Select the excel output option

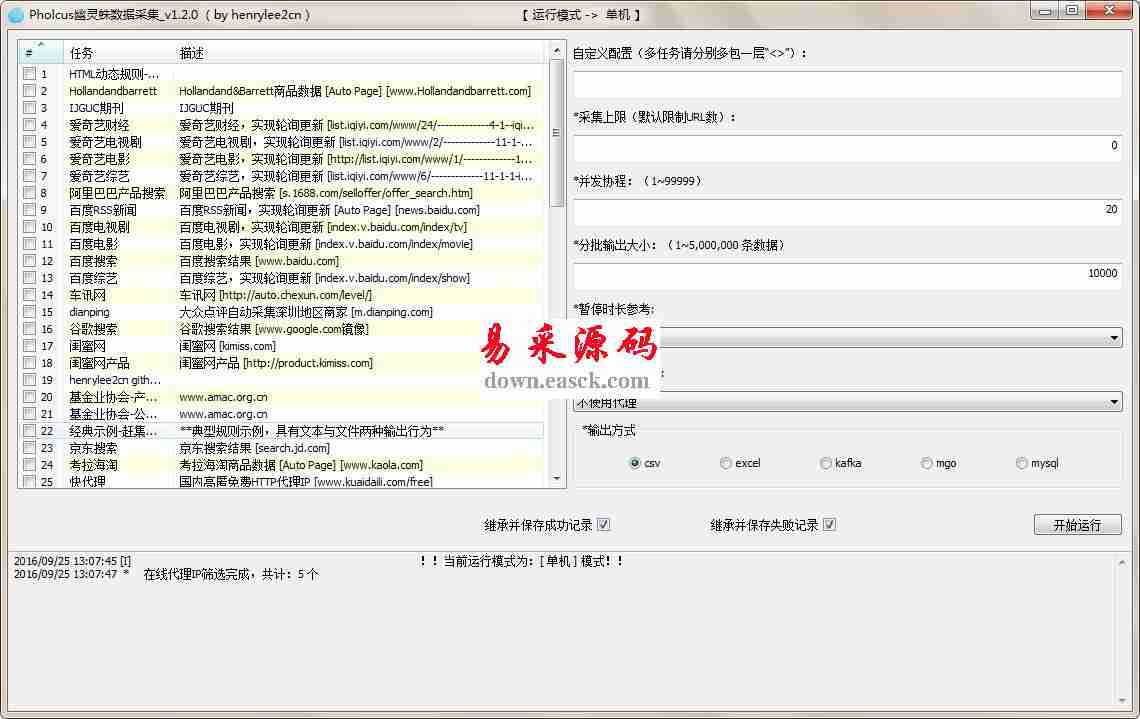[726, 463]
